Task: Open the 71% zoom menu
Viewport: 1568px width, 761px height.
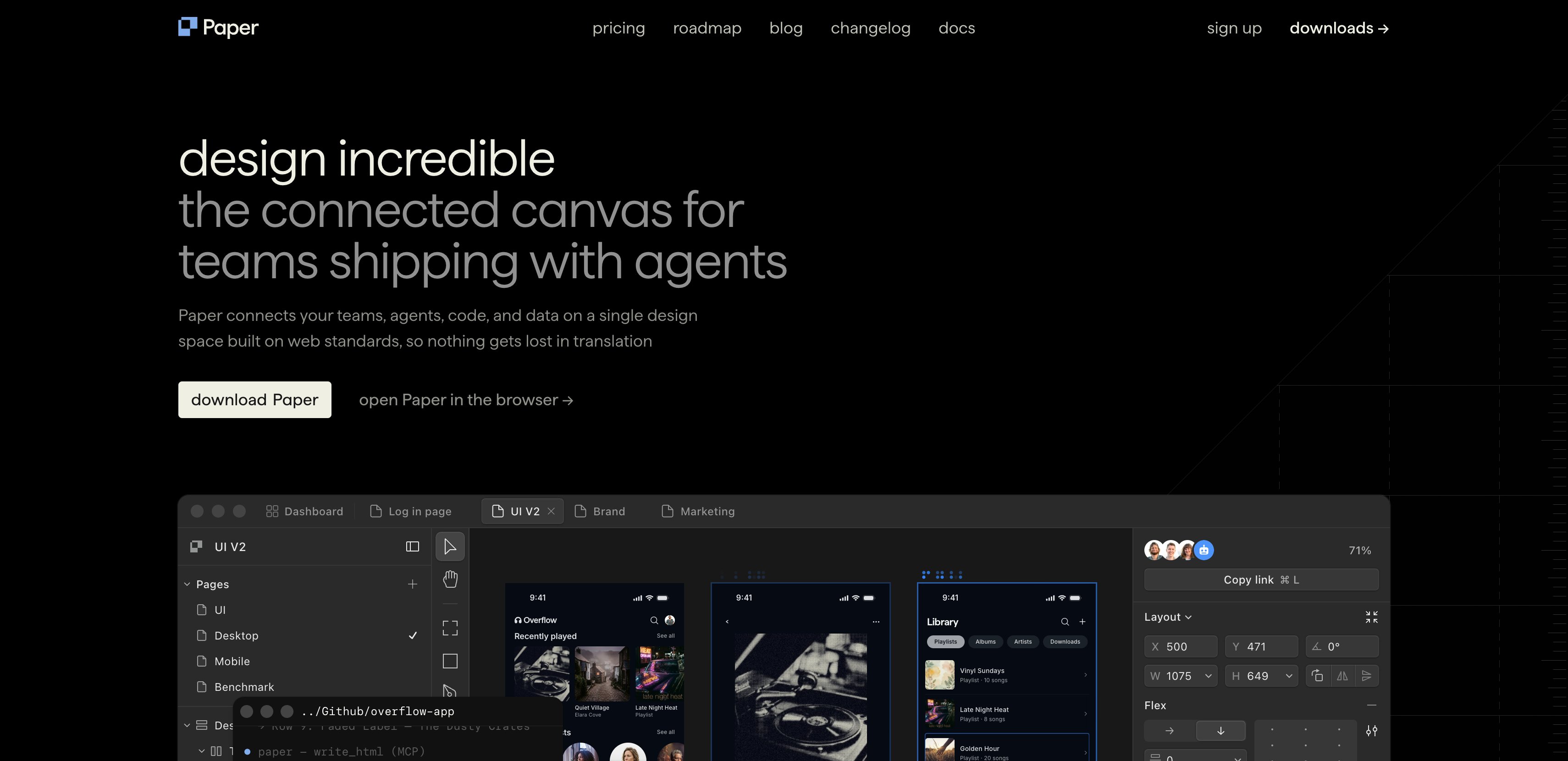Action: click(x=1360, y=551)
